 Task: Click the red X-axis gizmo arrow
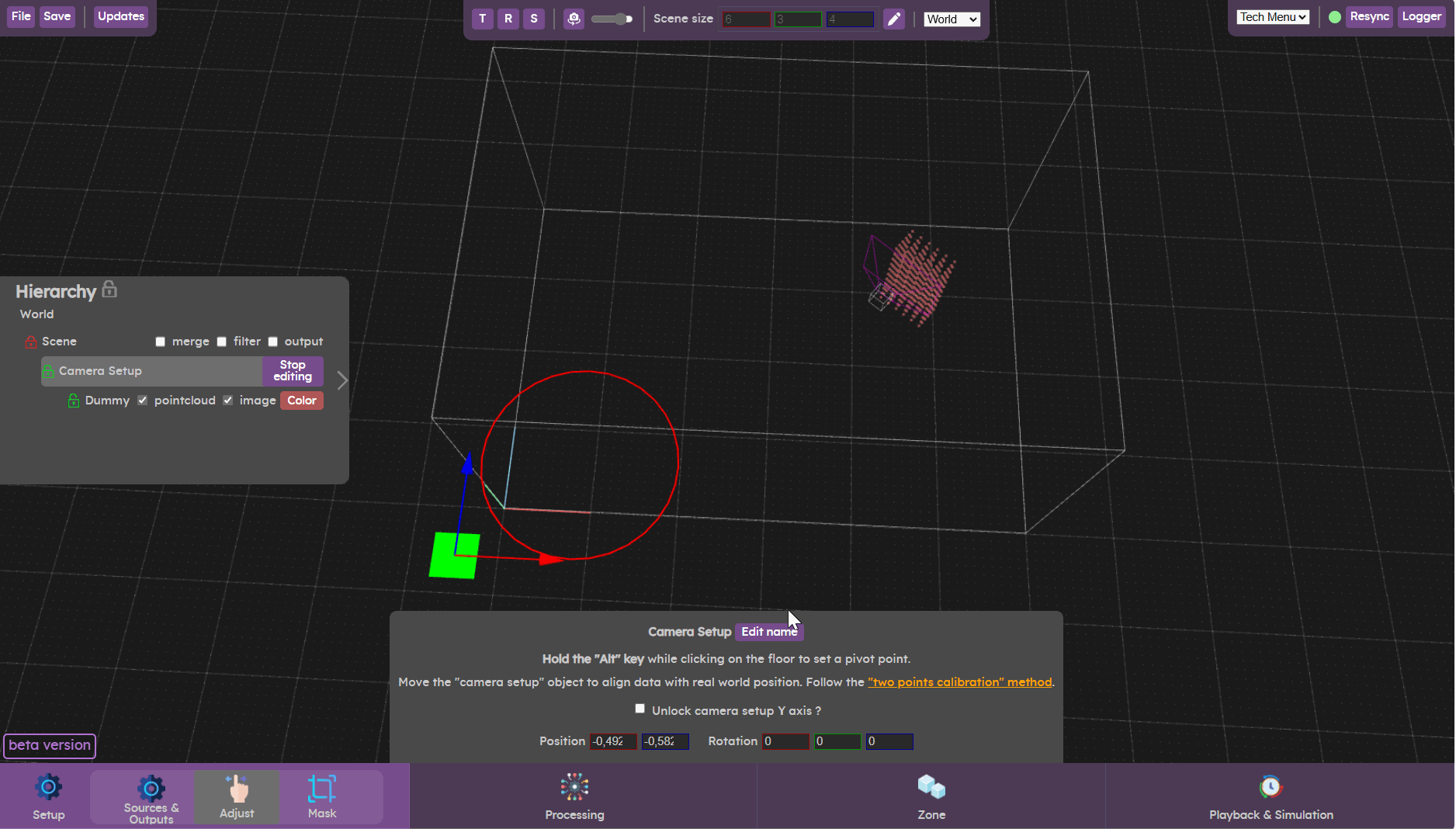pyautogui.click(x=551, y=559)
